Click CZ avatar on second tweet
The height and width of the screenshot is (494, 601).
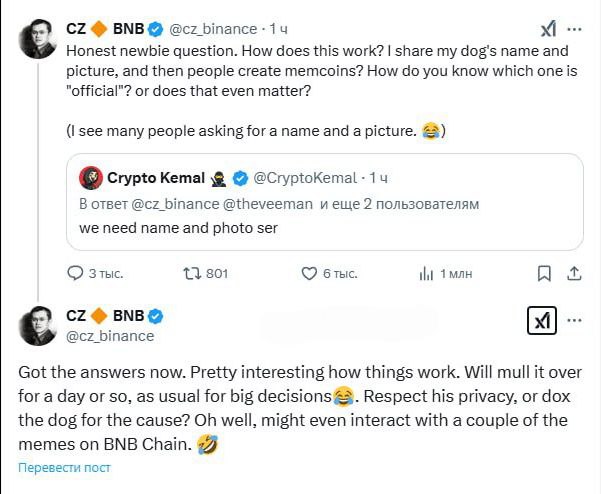click(x=37, y=326)
